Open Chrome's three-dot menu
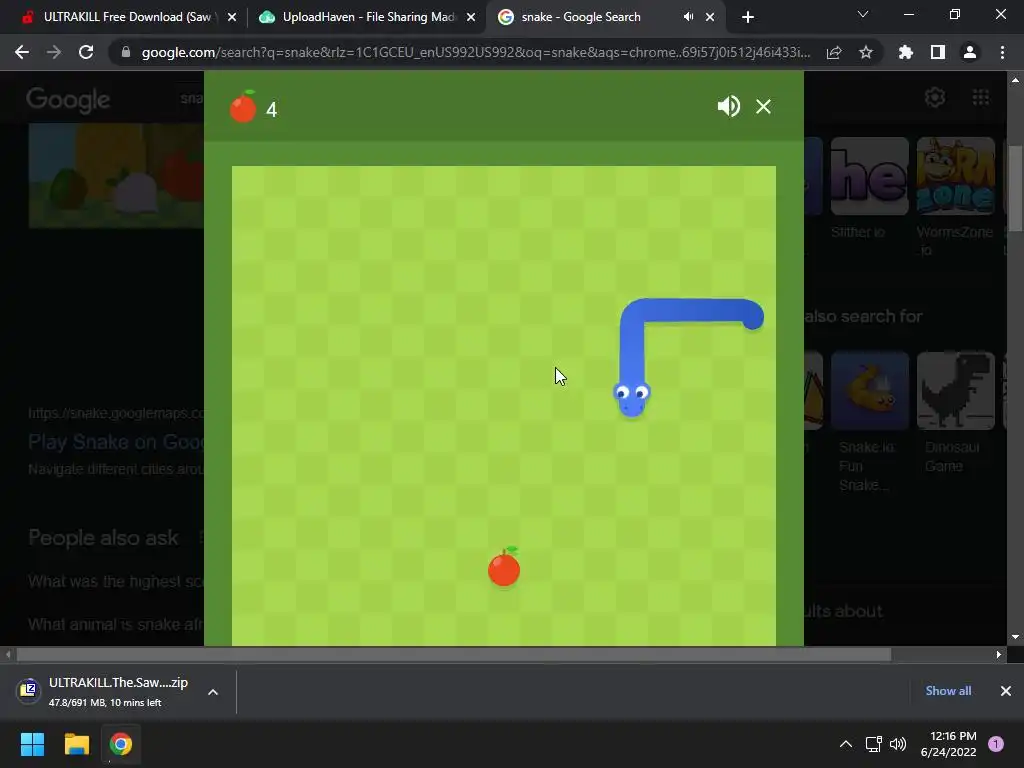 tap(1002, 52)
